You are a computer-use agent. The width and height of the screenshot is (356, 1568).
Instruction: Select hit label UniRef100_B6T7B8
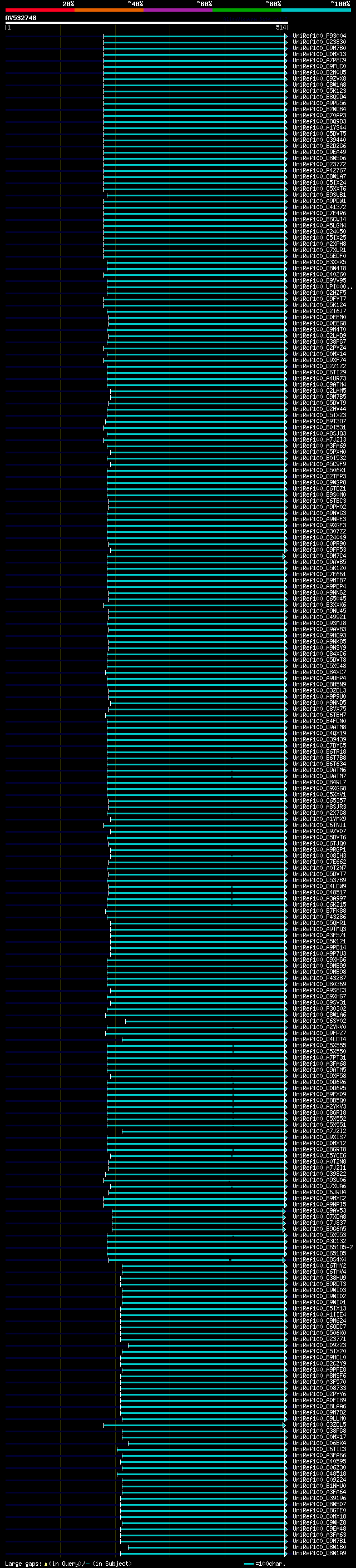319,758
